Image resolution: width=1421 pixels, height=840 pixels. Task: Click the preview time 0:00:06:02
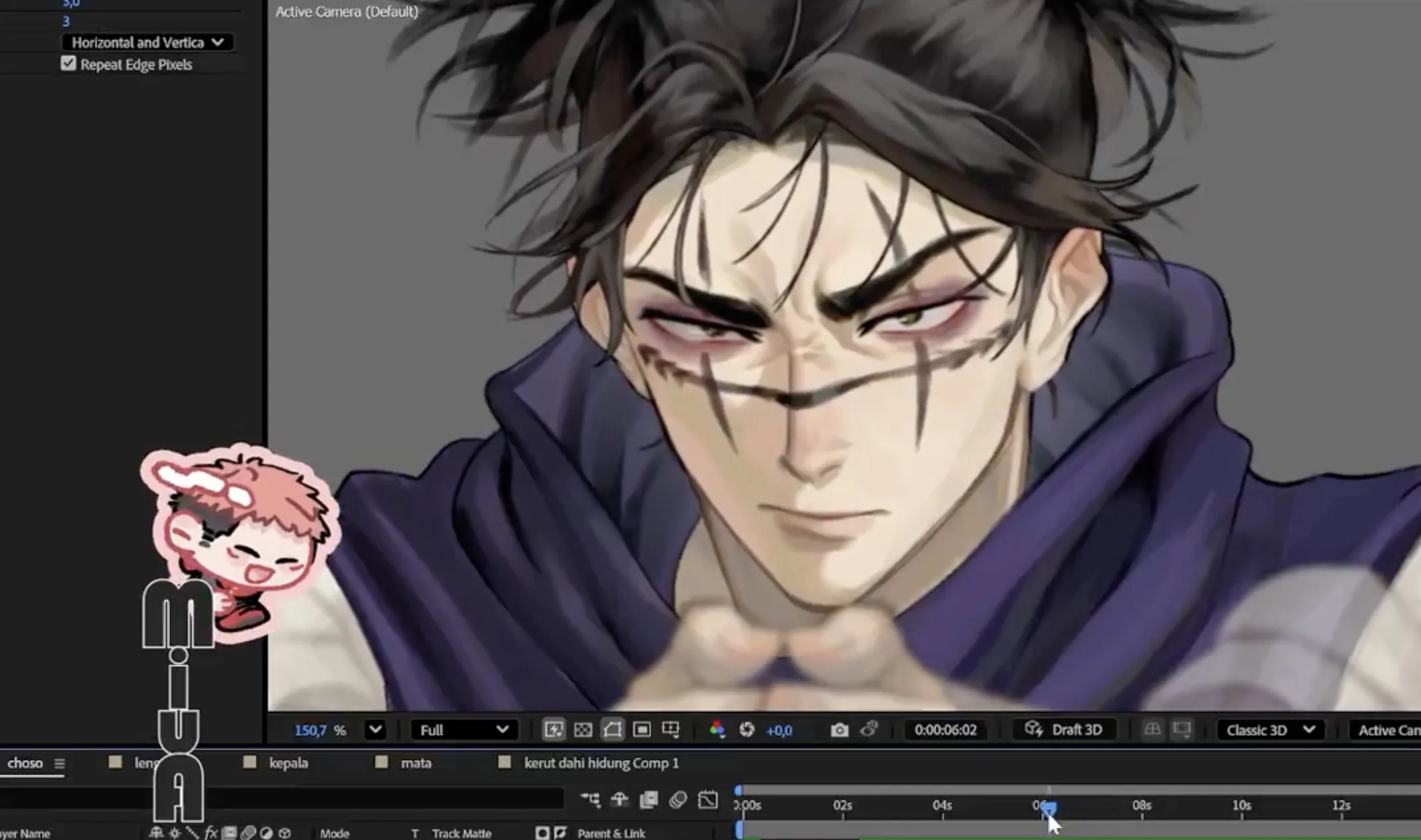tap(946, 730)
